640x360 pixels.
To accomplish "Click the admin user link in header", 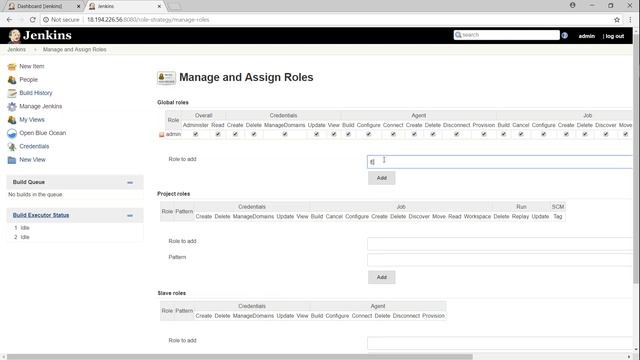I will (587, 36).
